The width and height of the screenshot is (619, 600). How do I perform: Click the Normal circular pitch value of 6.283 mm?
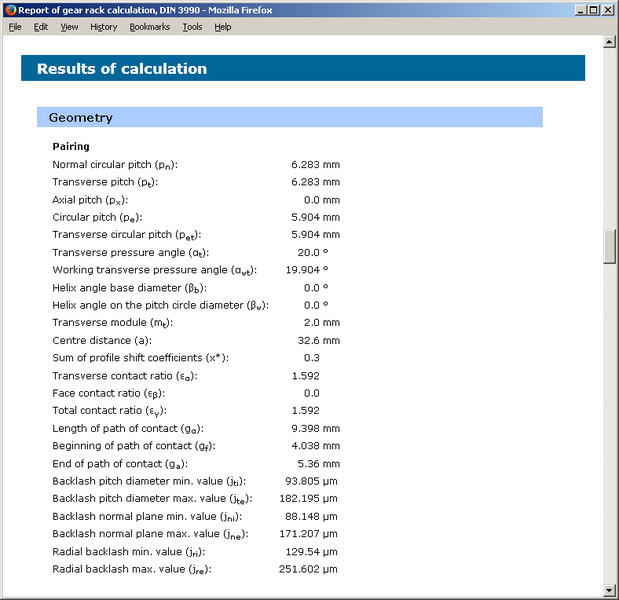pos(315,164)
